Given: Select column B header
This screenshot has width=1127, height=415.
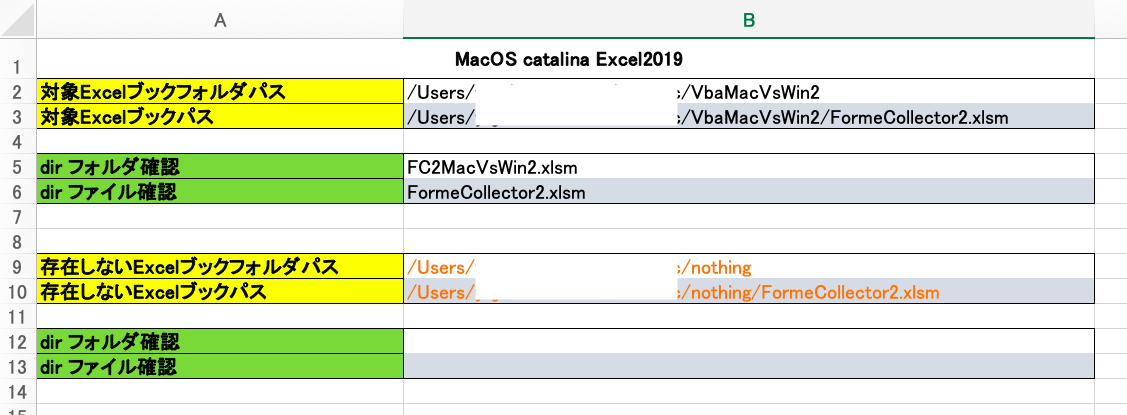Looking at the screenshot, I should (749, 19).
